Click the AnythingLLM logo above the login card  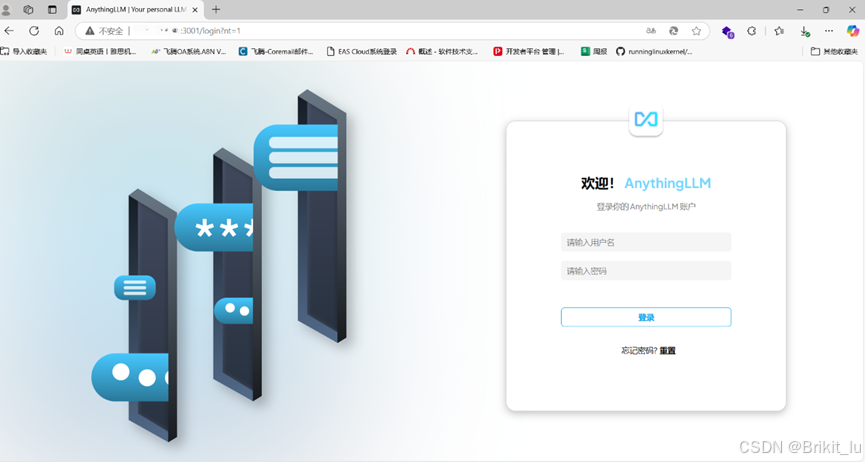(x=645, y=119)
